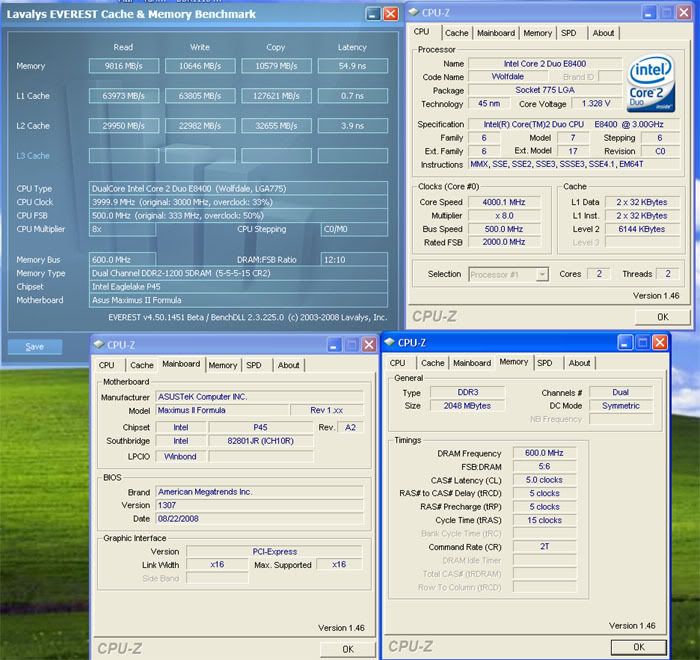Image resolution: width=700 pixels, height=660 pixels.
Task: Click the Memory Read value 9816 MB/s
Action: point(124,66)
